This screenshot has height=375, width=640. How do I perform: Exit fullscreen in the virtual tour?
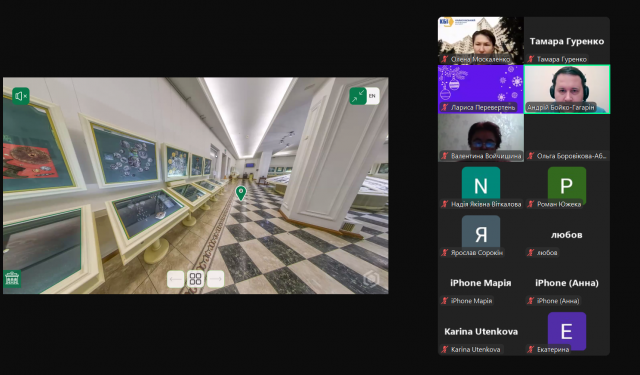(358, 96)
